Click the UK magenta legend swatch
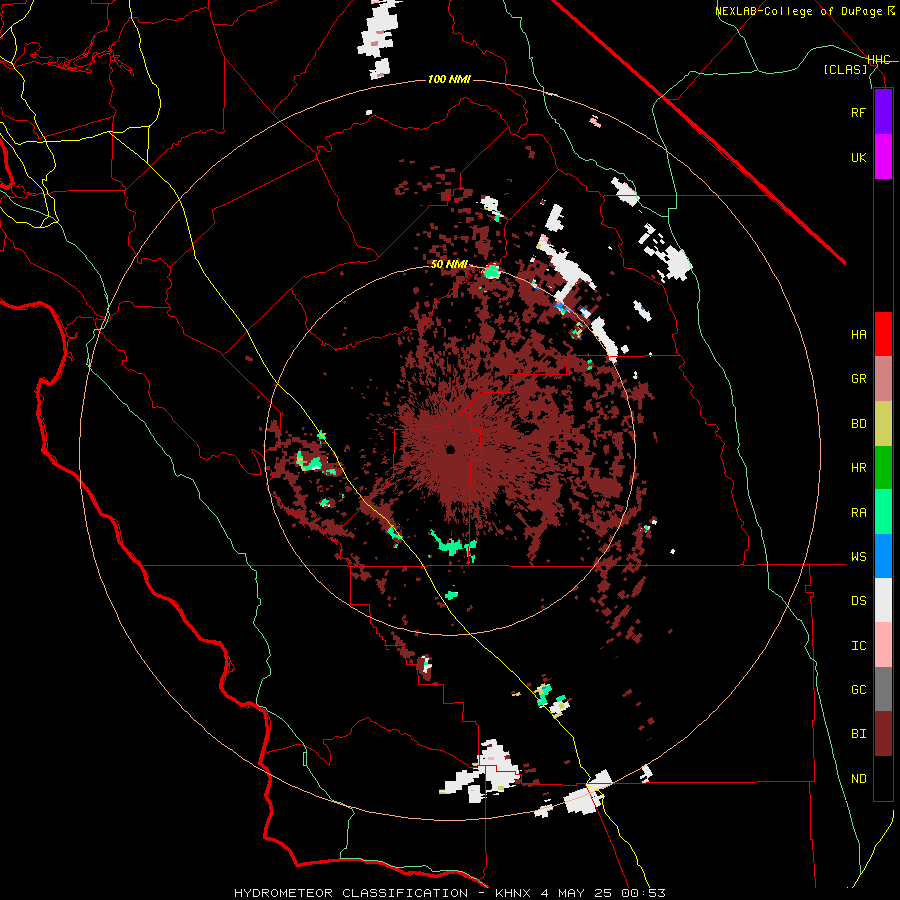This screenshot has height=900, width=900. [x=883, y=157]
